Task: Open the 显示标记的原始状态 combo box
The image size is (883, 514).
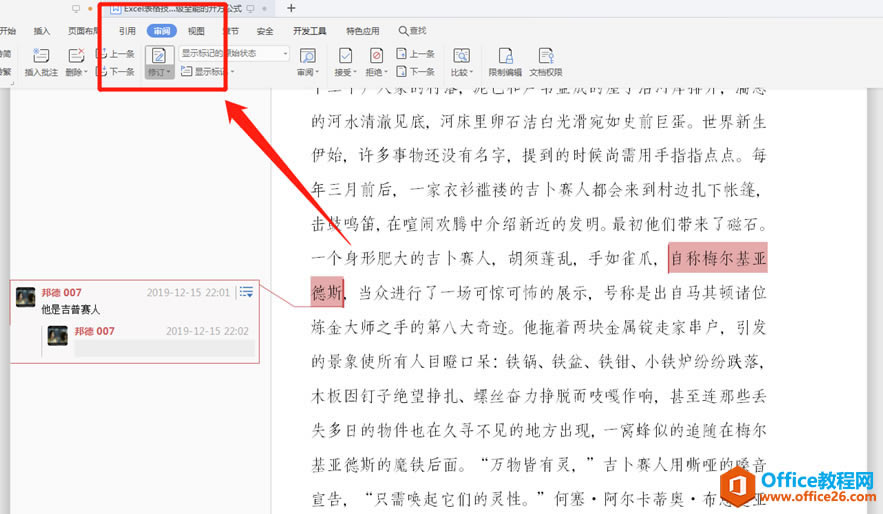Action: click(234, 53)
